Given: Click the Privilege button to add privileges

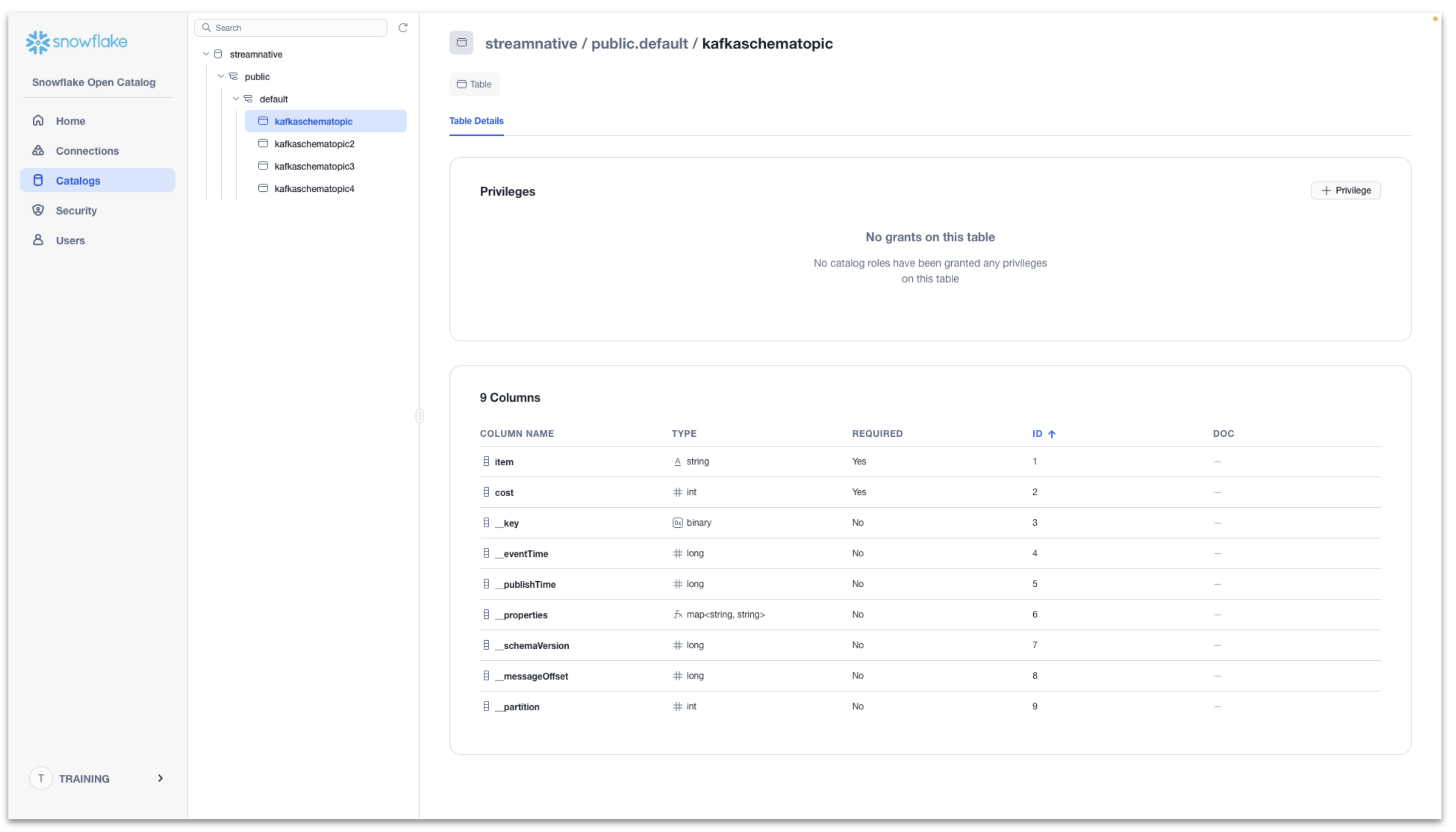Looking at the screenshot, I should coord(1345,190).
